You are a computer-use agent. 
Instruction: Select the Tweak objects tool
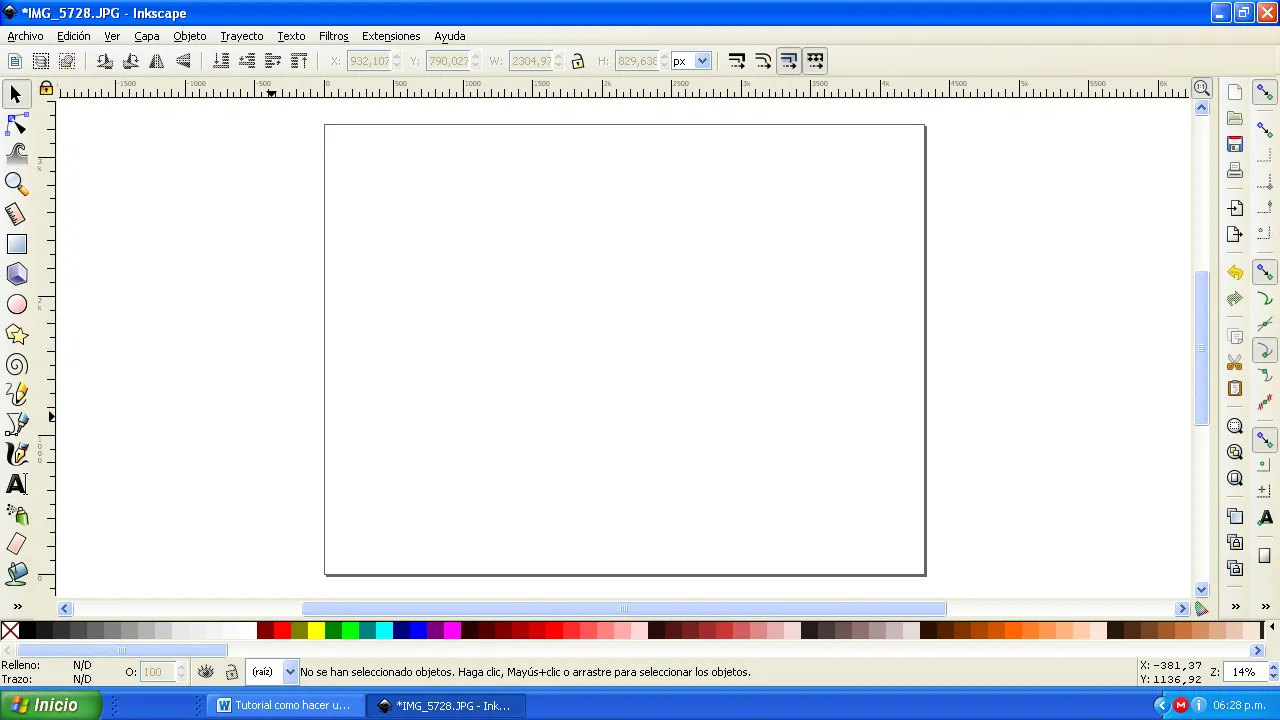tap(16, 154)
